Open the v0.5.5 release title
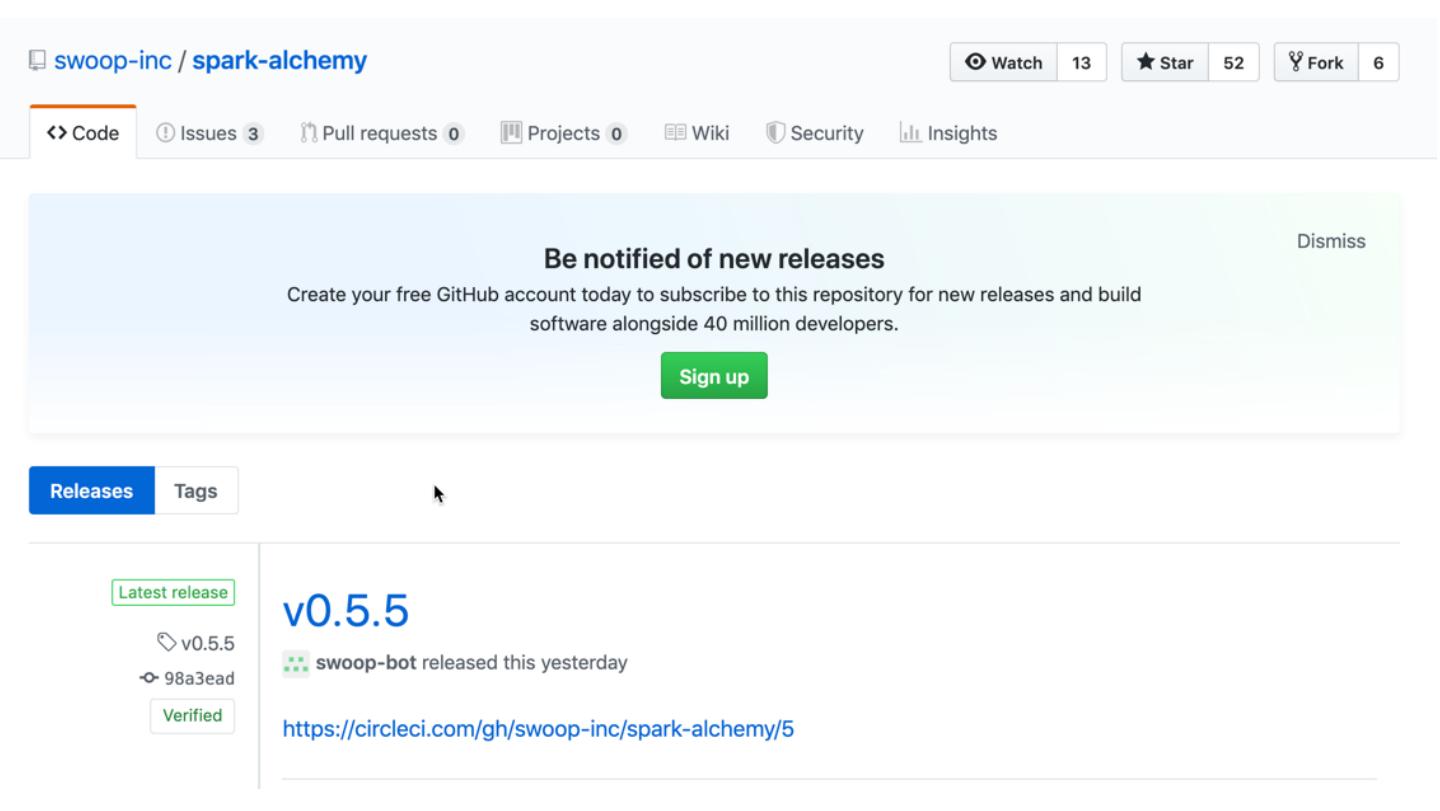Image resolution: width=1440 pixels, height=811 pixels. point(345,610)
